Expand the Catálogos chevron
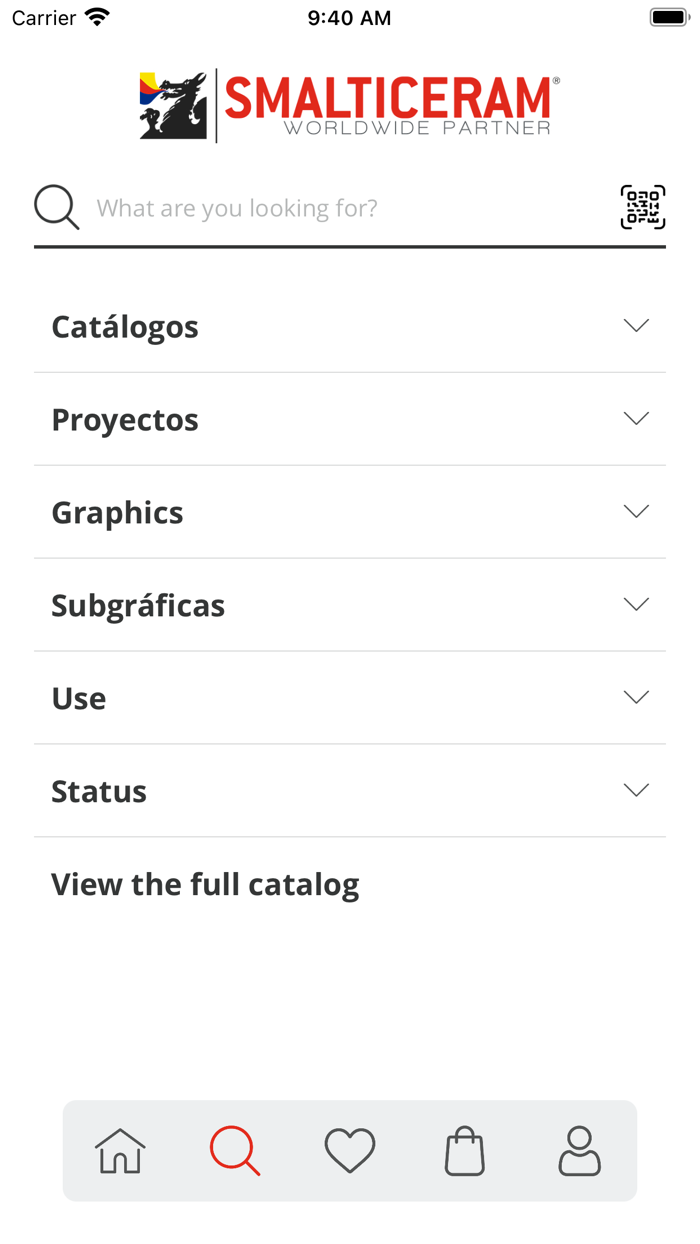The image size is (700, 1244). pyautogui.click(x=636, y=326)
